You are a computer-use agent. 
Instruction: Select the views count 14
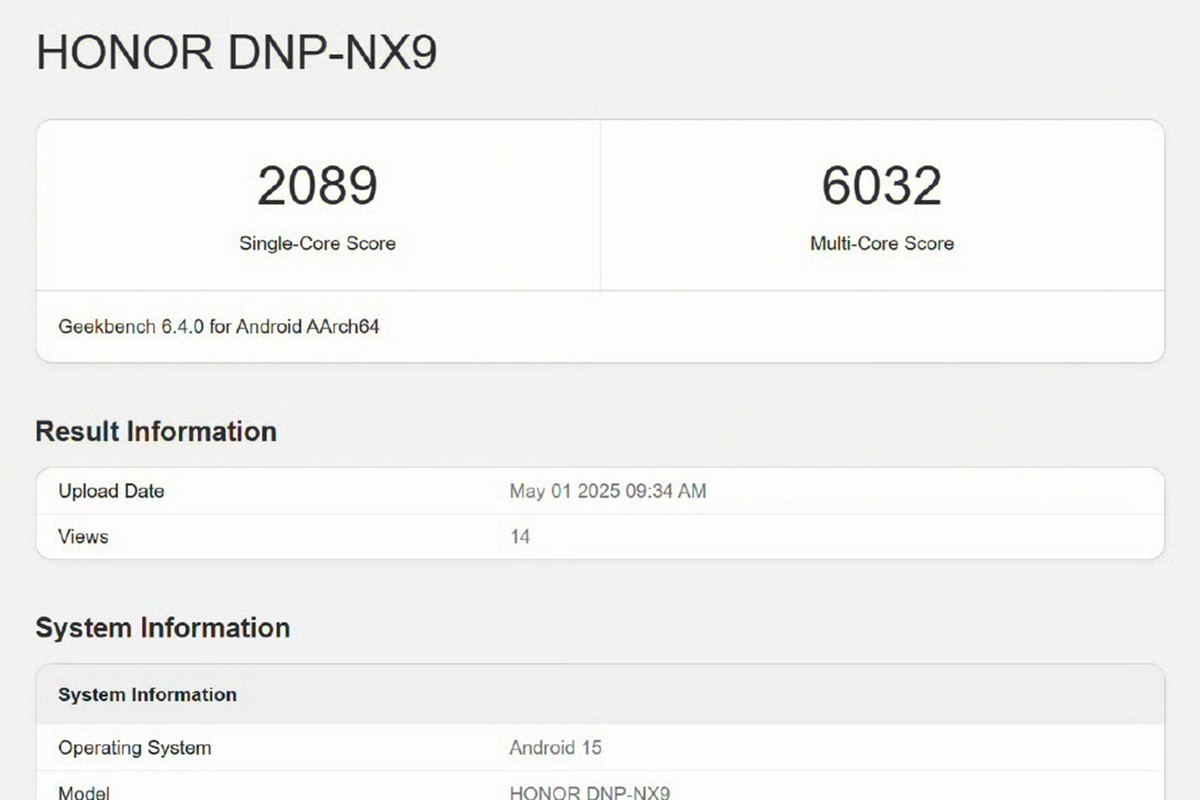pos(519,537)
